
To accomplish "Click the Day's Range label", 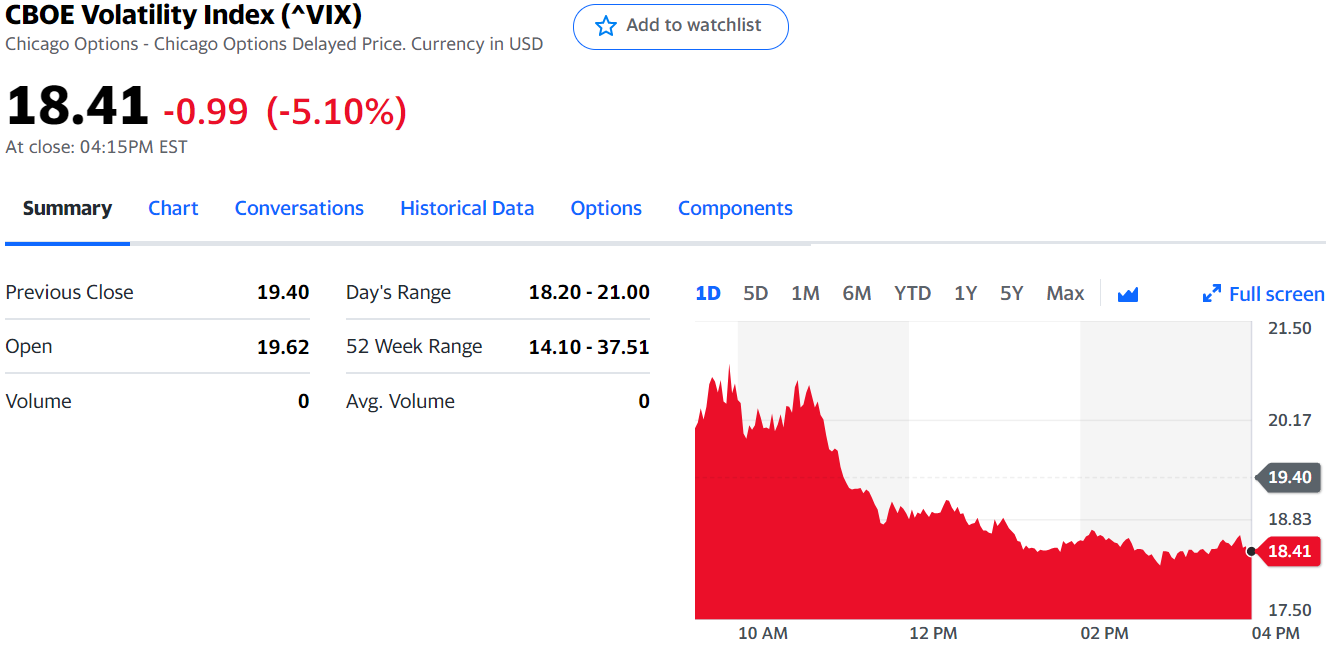I will click(398, 292).
